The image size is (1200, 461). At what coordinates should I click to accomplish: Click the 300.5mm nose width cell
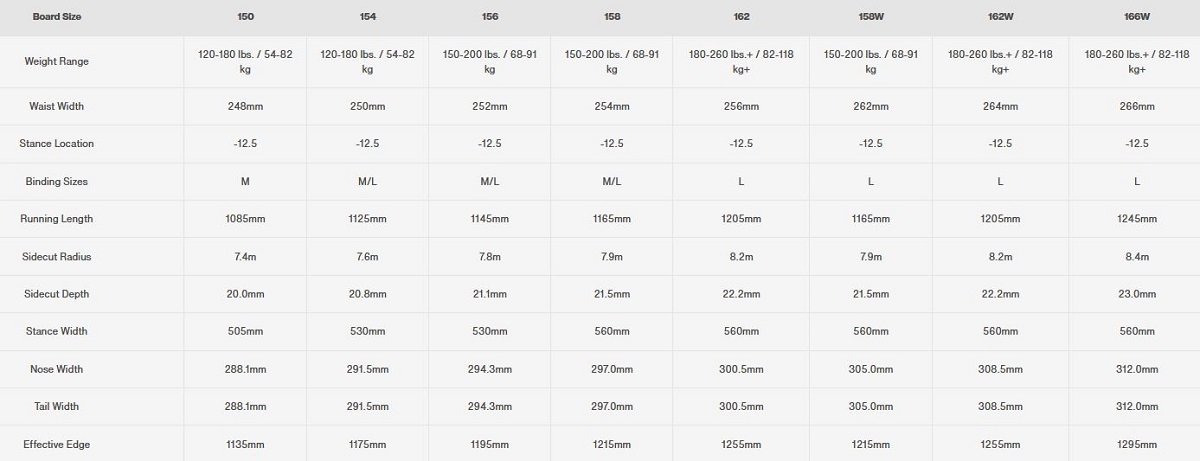point(741,369)
